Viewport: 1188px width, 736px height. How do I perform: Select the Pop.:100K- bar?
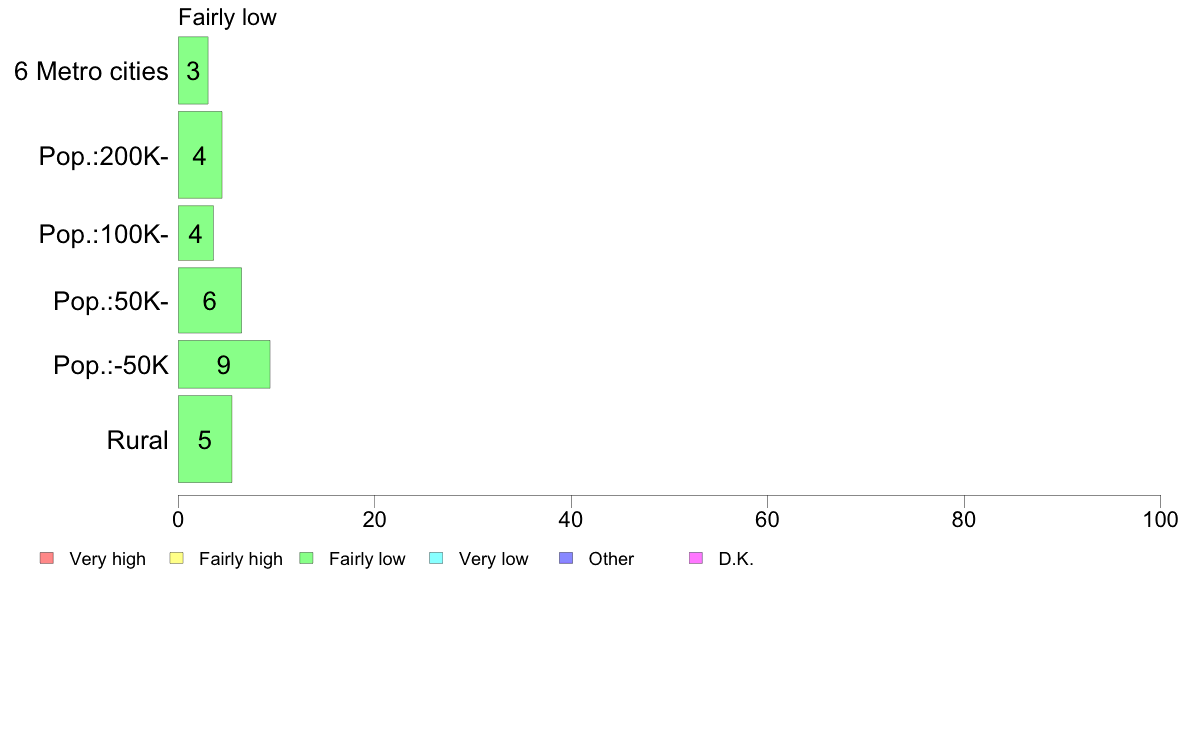(196, 233)
